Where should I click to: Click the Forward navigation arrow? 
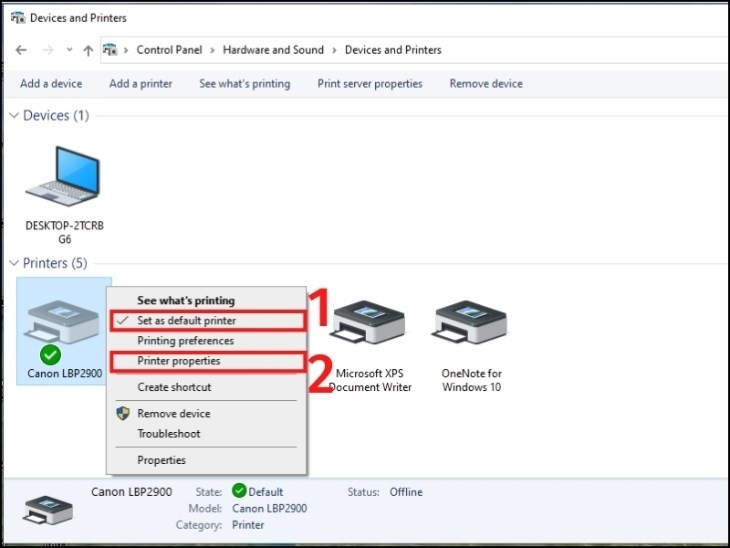[x=47, y=50]
